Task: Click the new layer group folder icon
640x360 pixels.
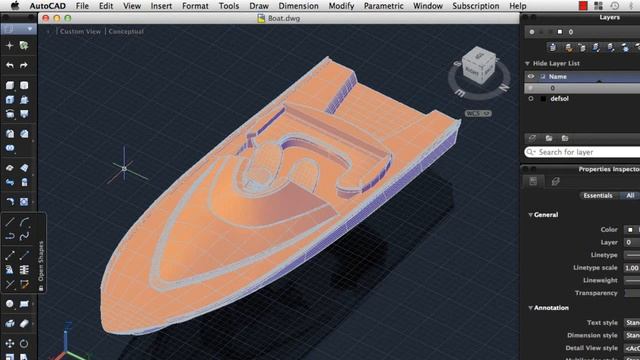Action: click(549, 138)
